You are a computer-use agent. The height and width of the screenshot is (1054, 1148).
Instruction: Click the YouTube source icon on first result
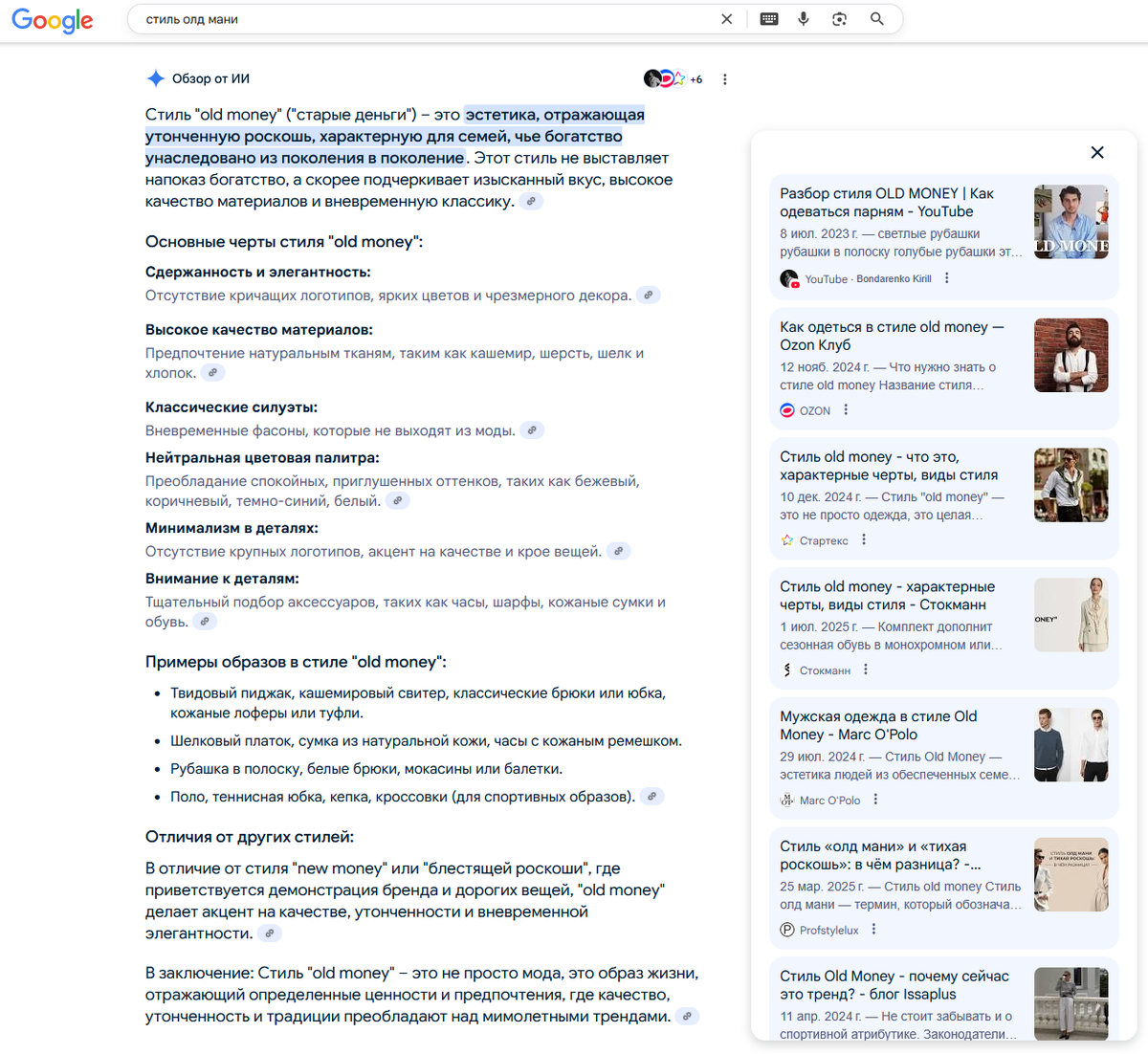[x=789, y=278]
